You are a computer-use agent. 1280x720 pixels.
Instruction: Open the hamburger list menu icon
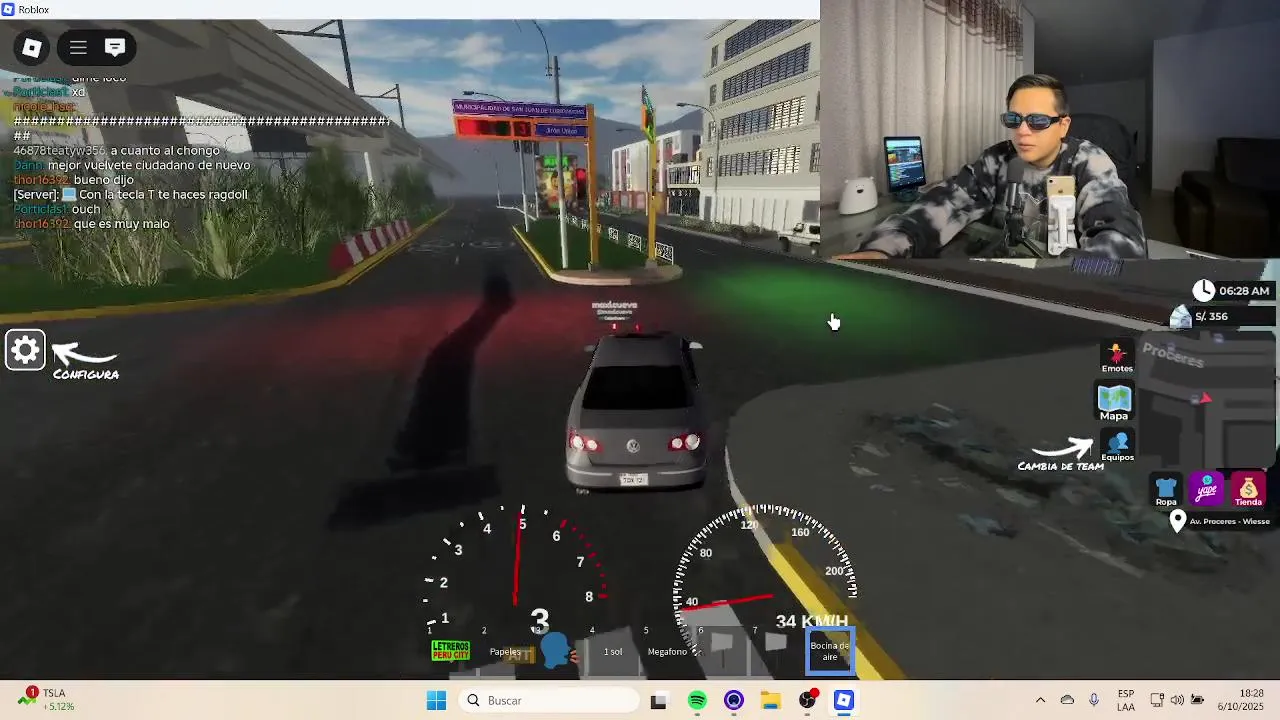coord(78,47)
